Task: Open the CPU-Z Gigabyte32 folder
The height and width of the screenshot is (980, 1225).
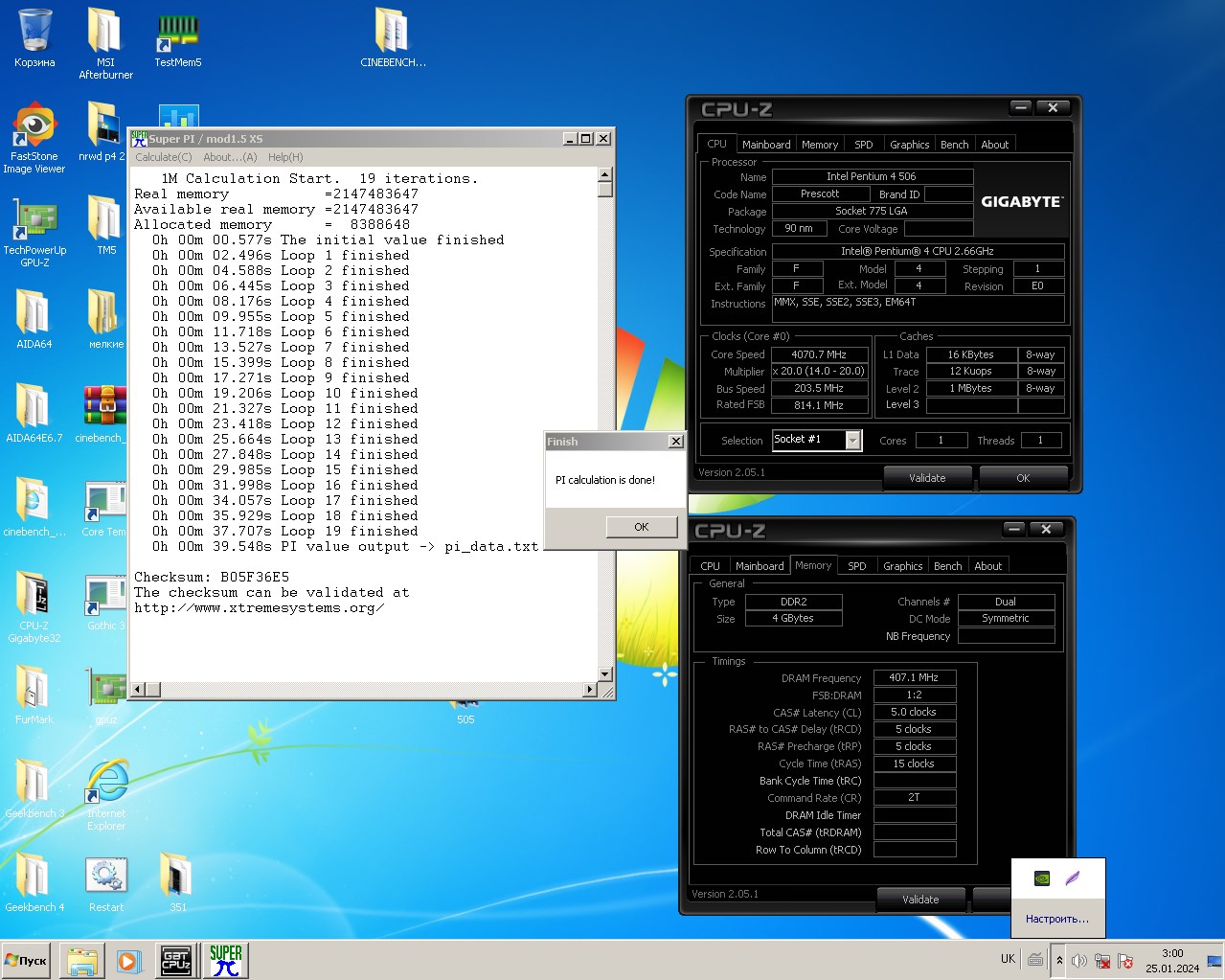Action: (34, 606)
